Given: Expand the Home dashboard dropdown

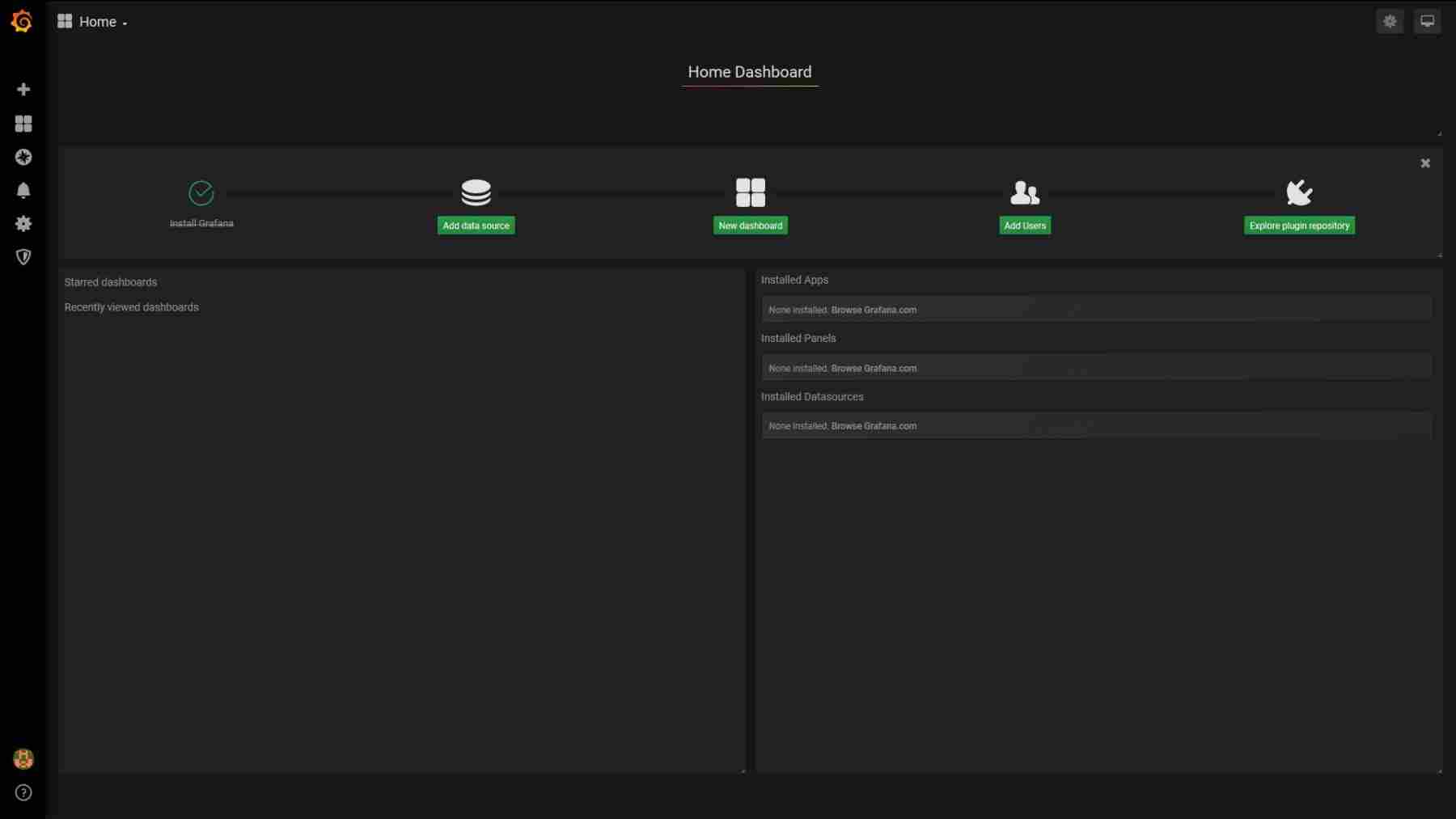Looking at the screenshot, I should point(93,22).
